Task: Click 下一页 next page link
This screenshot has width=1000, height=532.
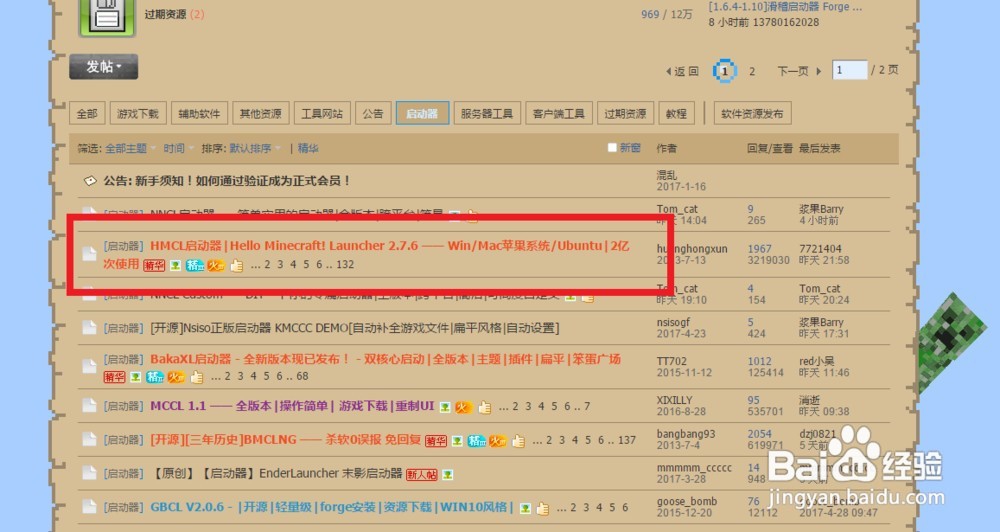Action: pos(798,71)
